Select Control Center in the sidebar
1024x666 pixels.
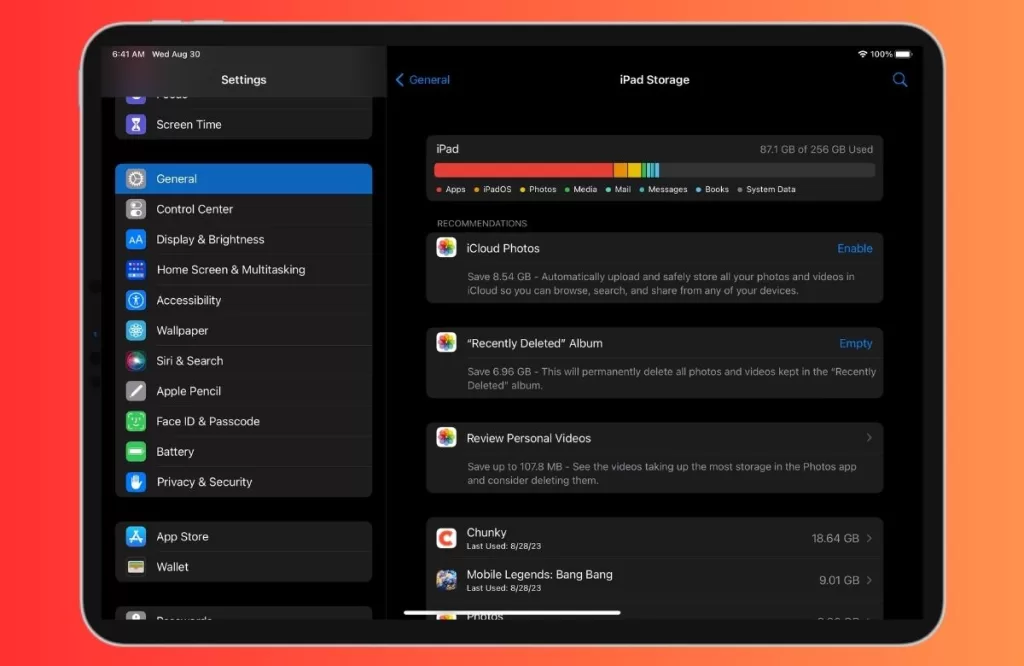[x=244, y=209]
